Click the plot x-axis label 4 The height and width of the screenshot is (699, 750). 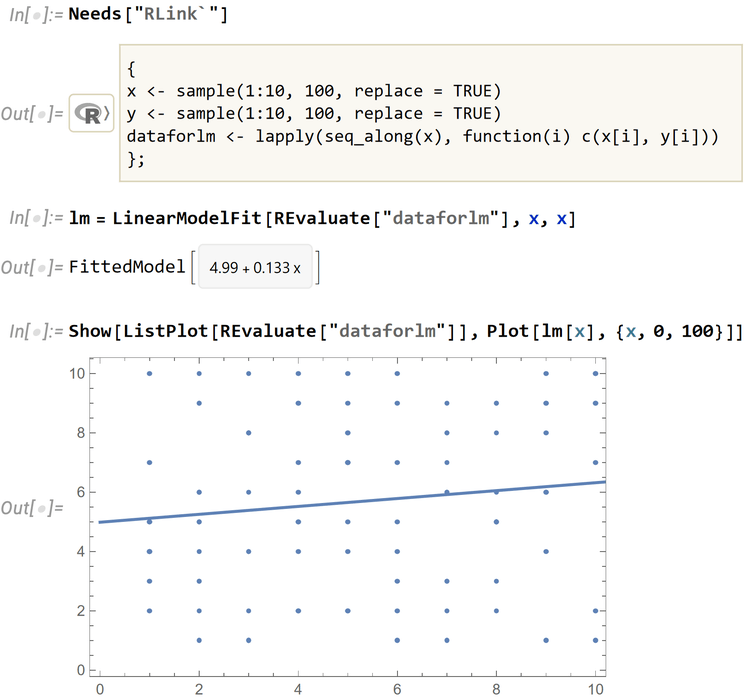(298, 689)
